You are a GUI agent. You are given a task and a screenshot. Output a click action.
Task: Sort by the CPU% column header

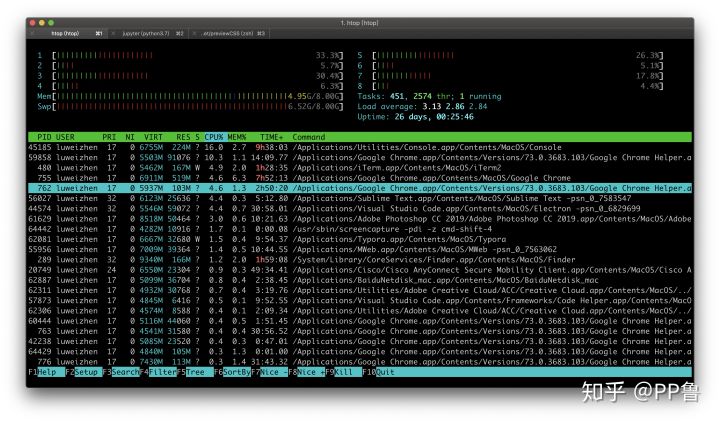point(215,137)
